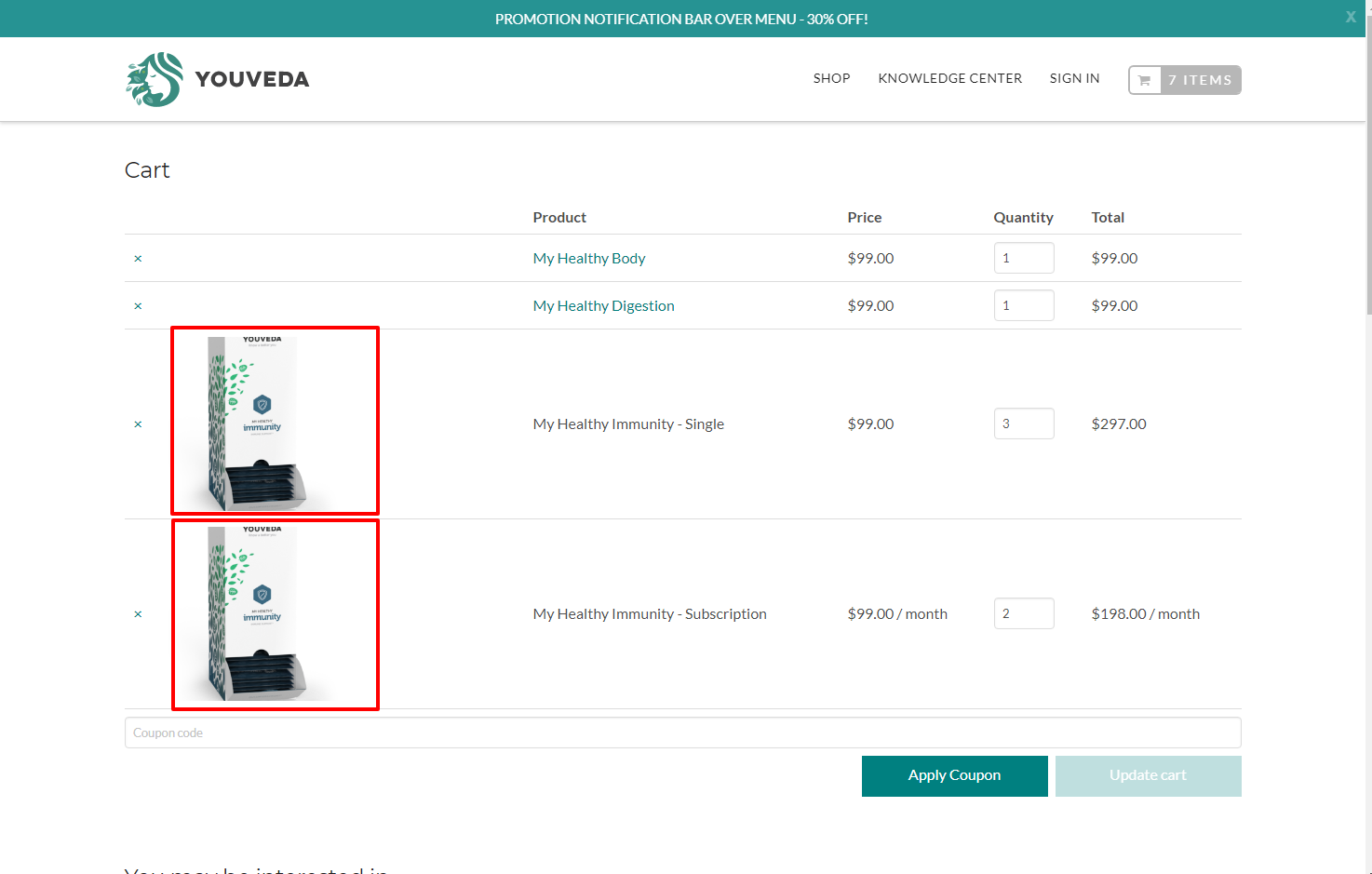This screenshot has width=1372, height=874.
Task: Click the Apply Coupon button
Action: coord(954,775)
